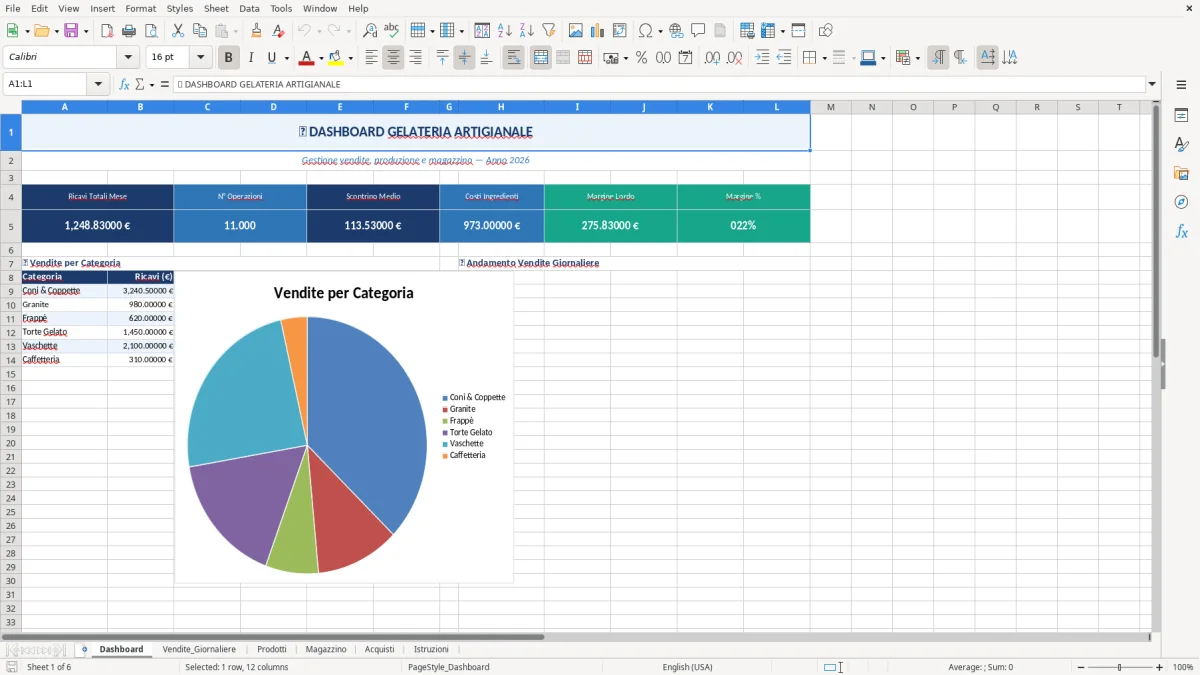Click the Clear Direct Formatting icon

click(x=278, y=31)
